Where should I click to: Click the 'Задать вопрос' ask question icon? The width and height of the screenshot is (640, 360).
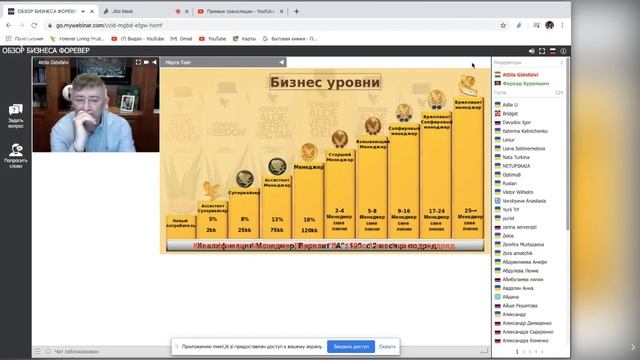coord(16,116)
